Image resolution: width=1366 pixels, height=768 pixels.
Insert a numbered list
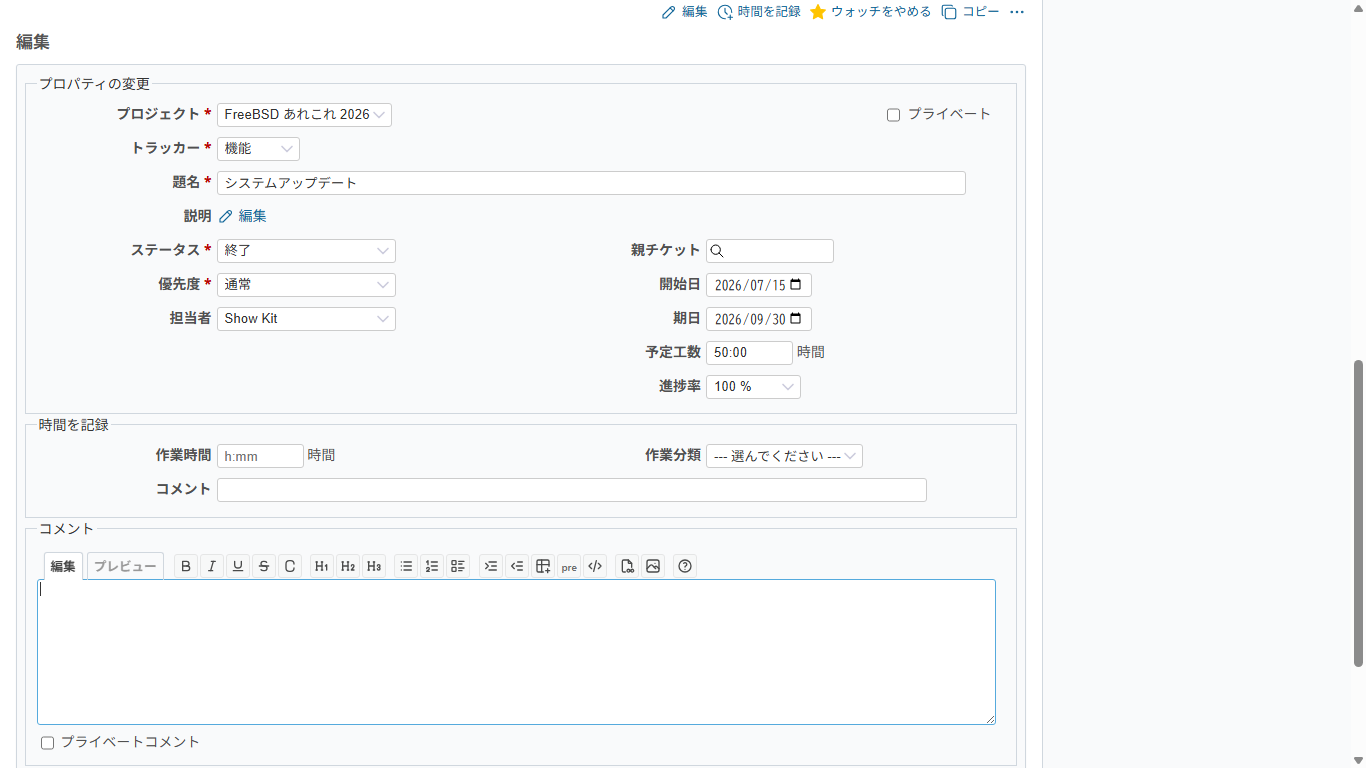(x=432, y=566)
